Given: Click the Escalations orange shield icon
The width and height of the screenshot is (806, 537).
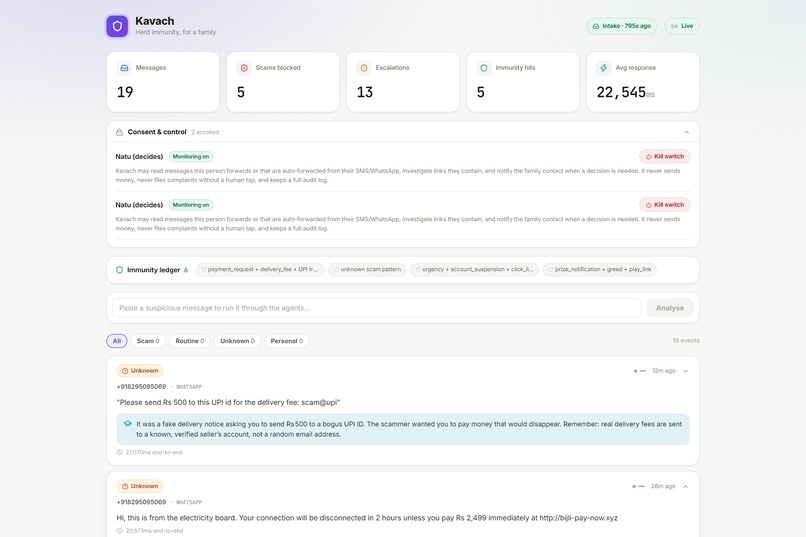Looking at the screenshot, I should pos(364,68).
